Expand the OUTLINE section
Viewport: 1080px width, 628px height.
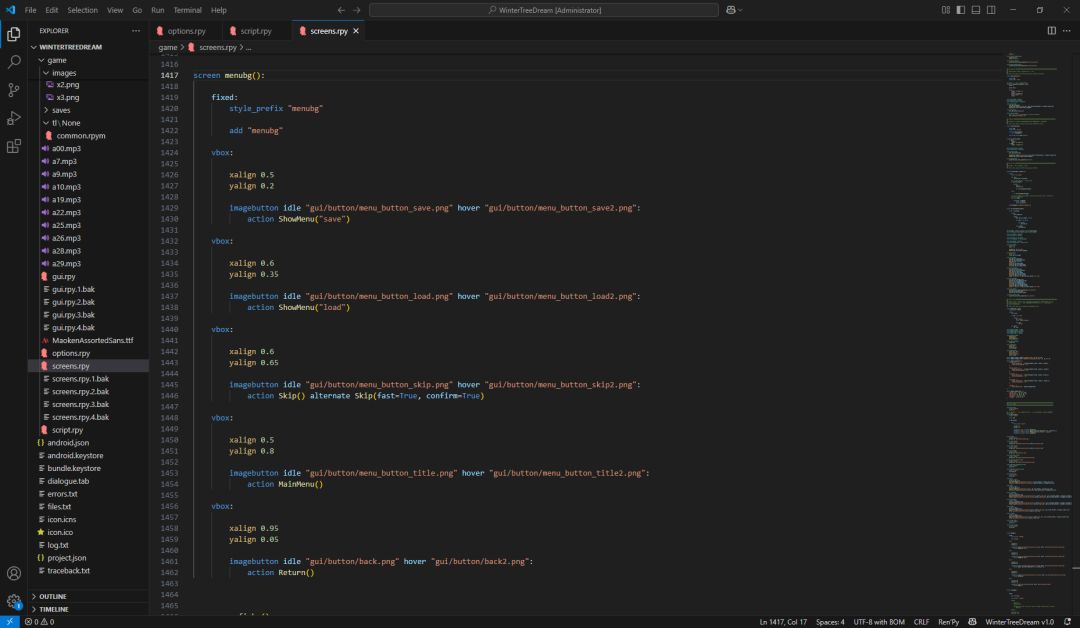click(52, 596)
